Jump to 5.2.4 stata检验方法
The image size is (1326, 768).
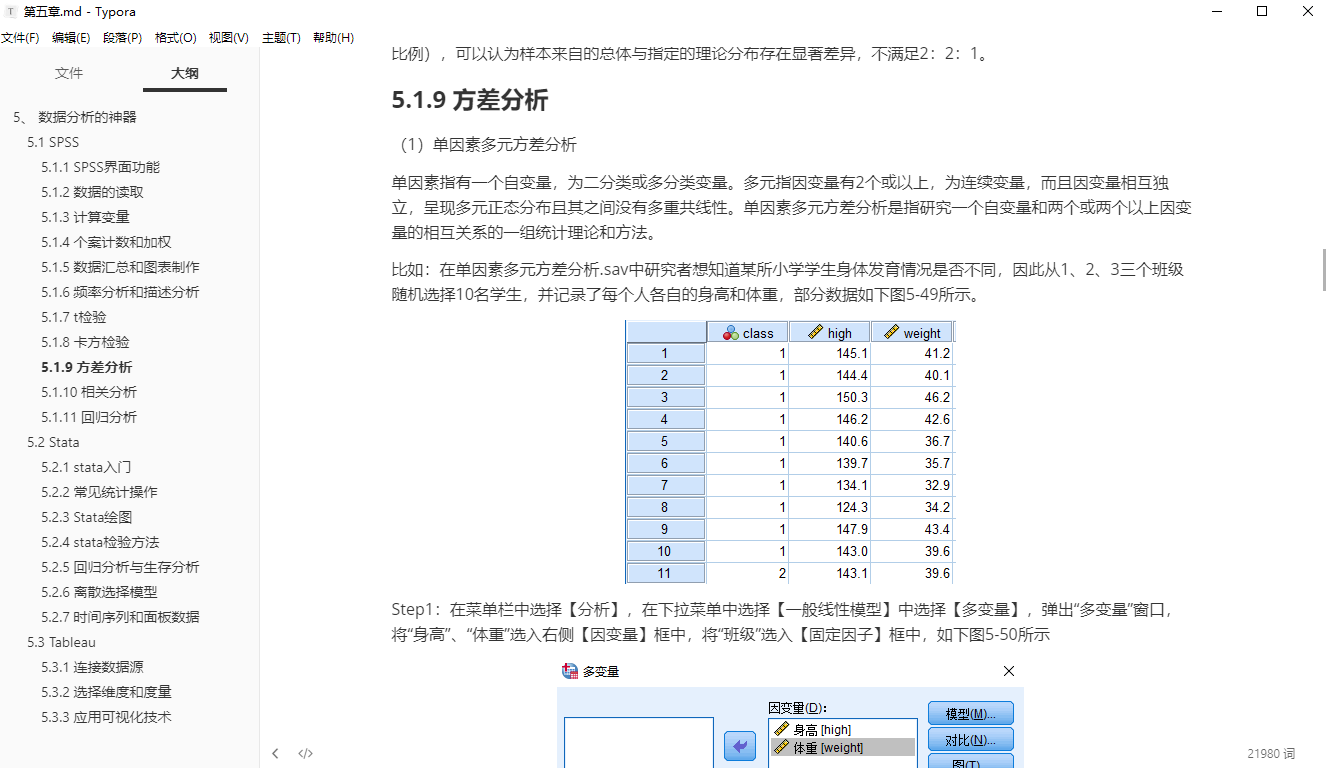pos(100,542)
